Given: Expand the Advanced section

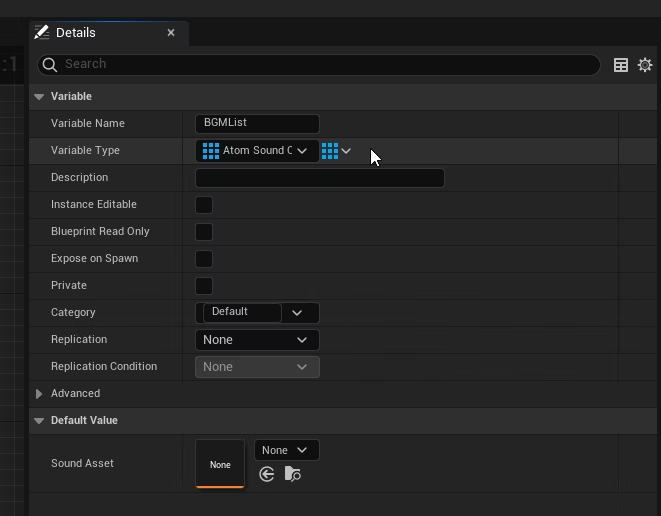Looking at the screenshot, I should (x=39, y=394).
